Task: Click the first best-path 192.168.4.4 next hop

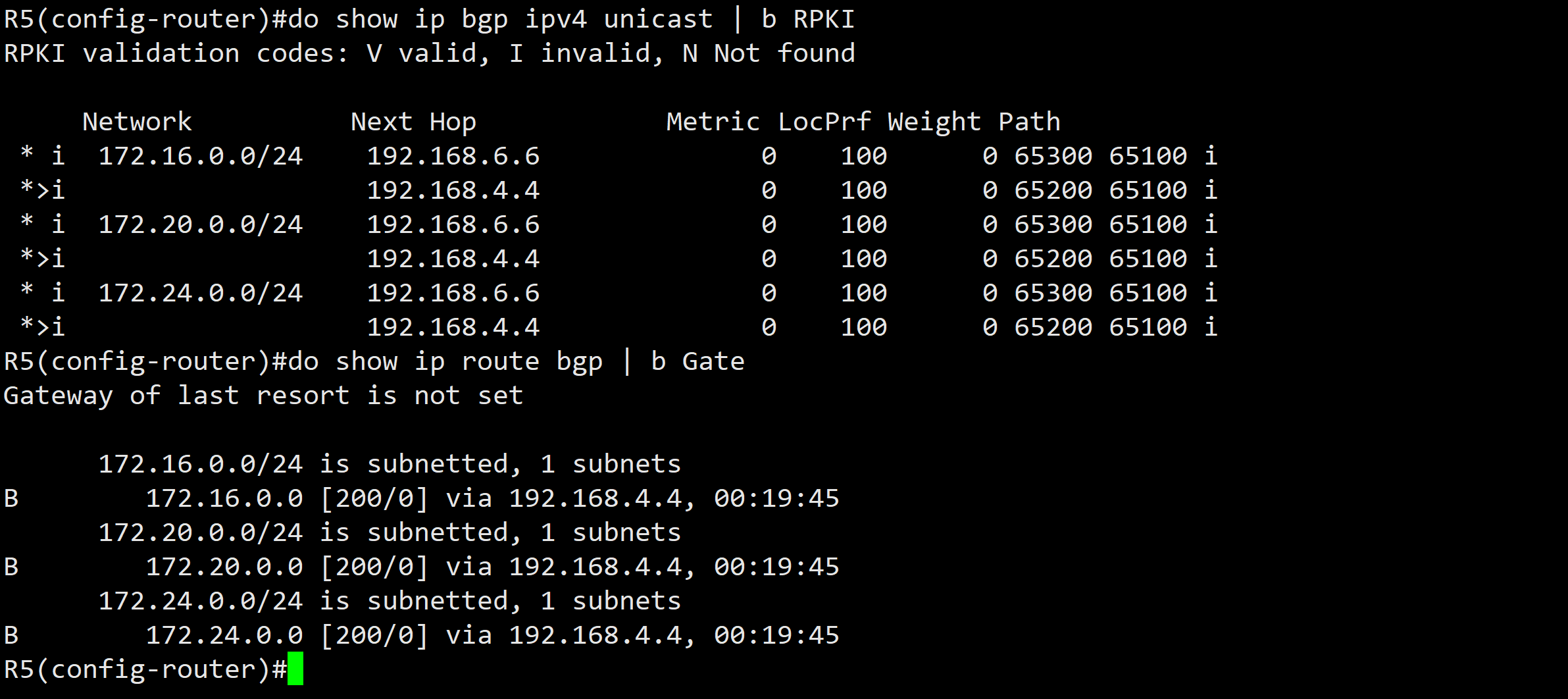Action: pyautogui.click(x=453, y=191)
